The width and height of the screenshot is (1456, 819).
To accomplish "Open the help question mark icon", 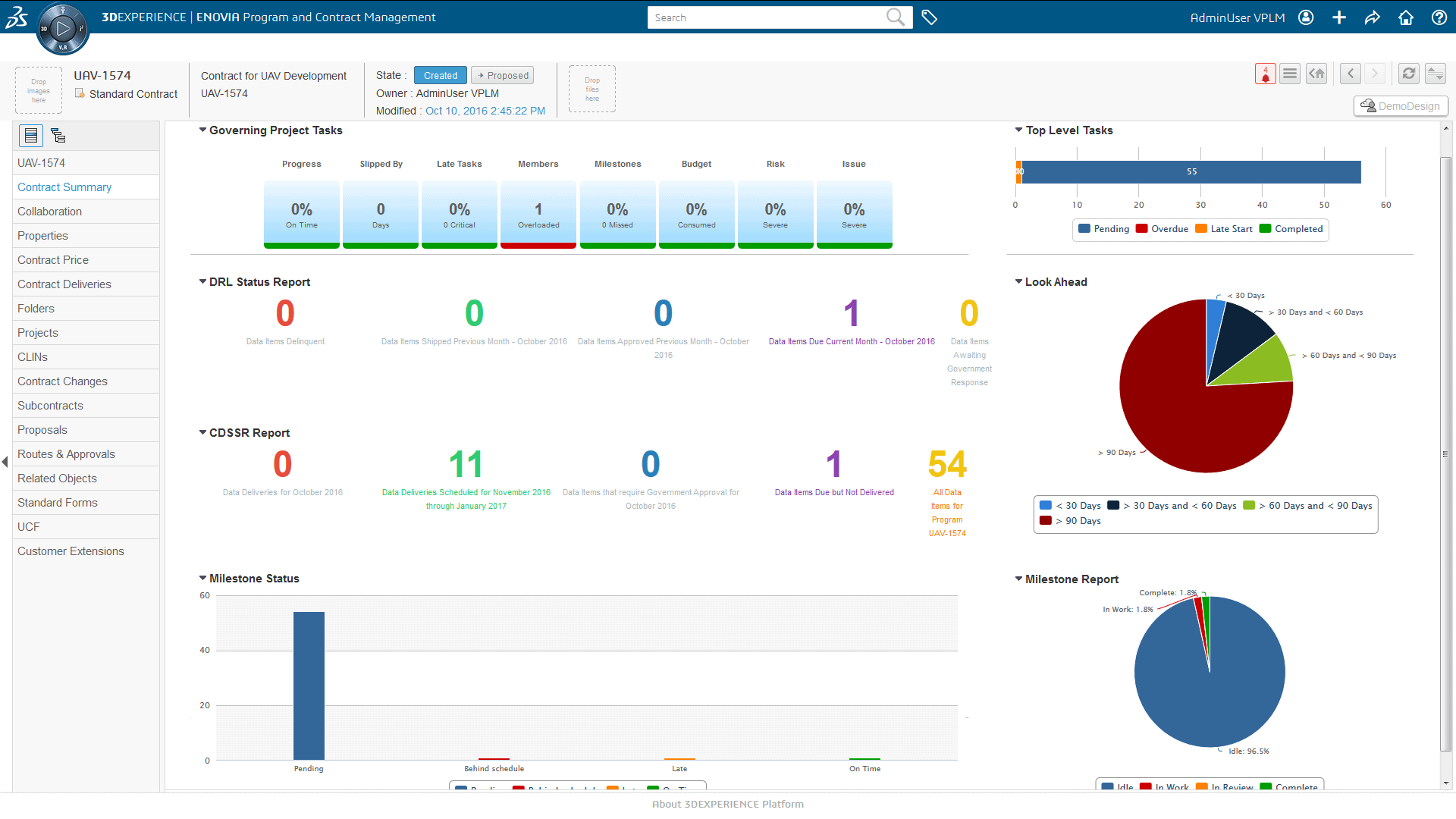I will tap(1439, 17).
